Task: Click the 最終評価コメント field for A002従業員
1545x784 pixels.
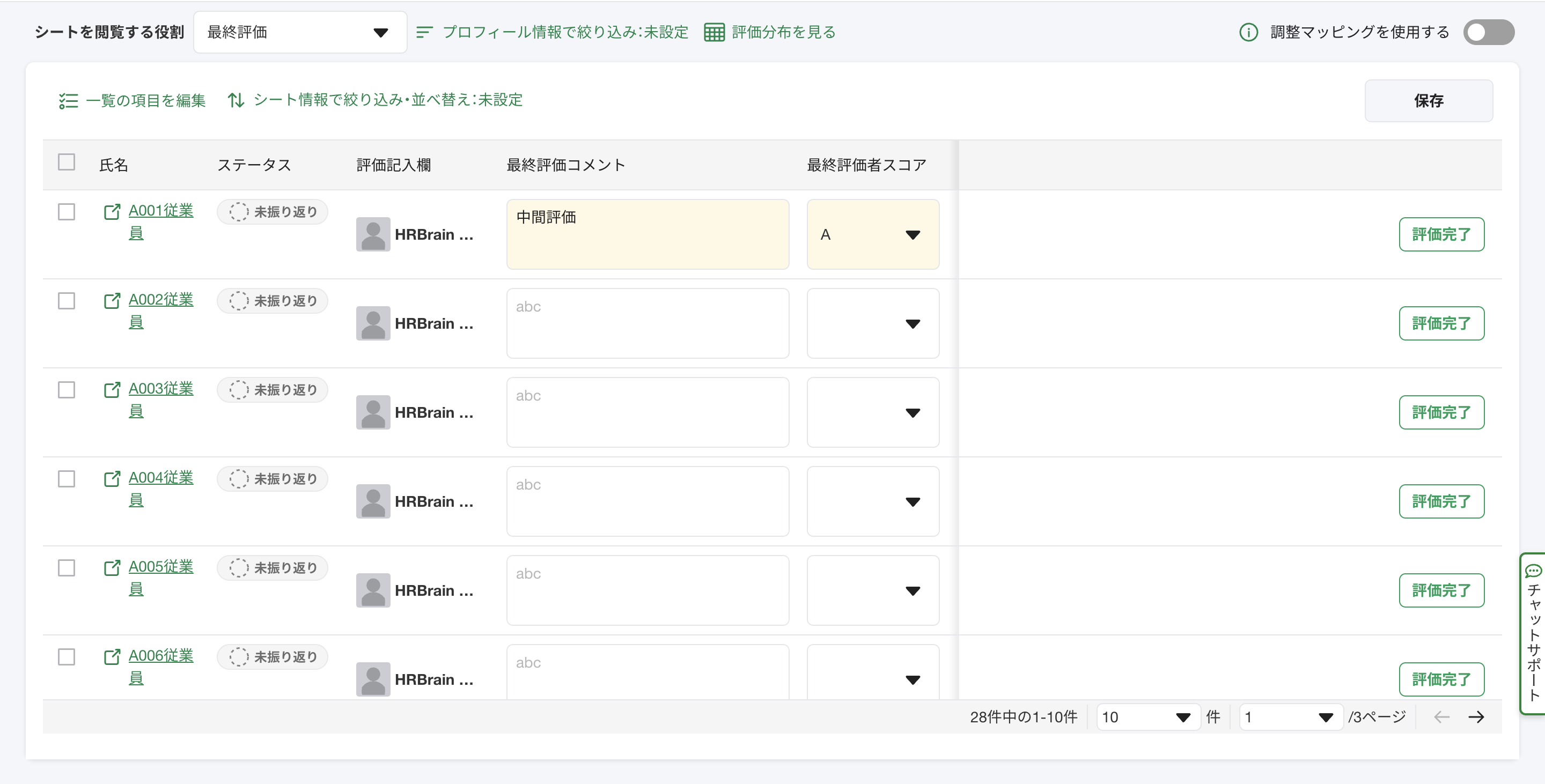Action: pos(647,323)
